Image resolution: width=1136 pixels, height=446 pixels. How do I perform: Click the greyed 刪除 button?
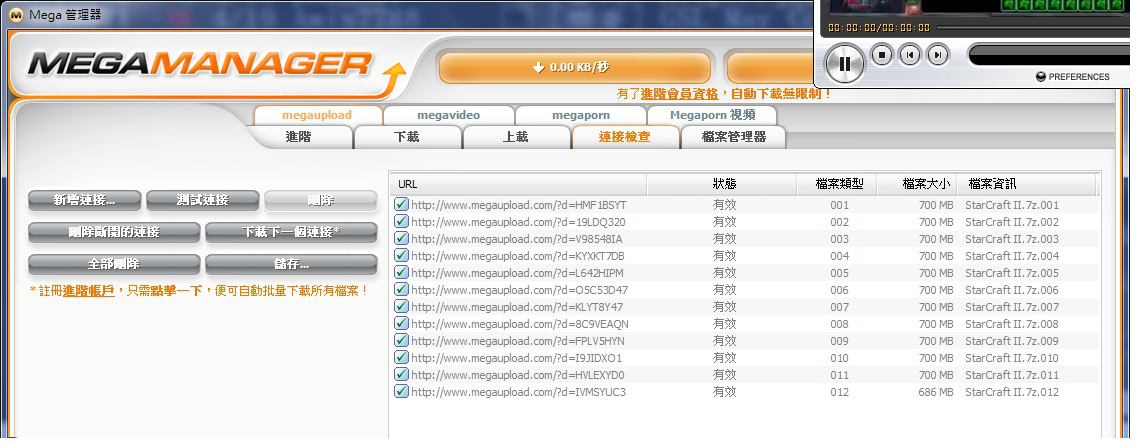321,200
